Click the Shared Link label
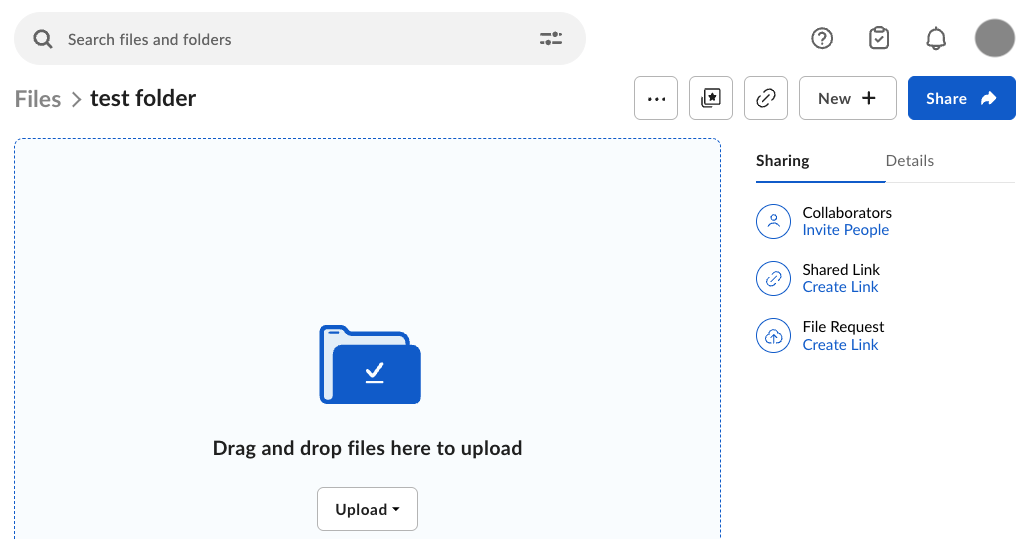Screen dimensions: 1024x539 (x=840, y=270)
